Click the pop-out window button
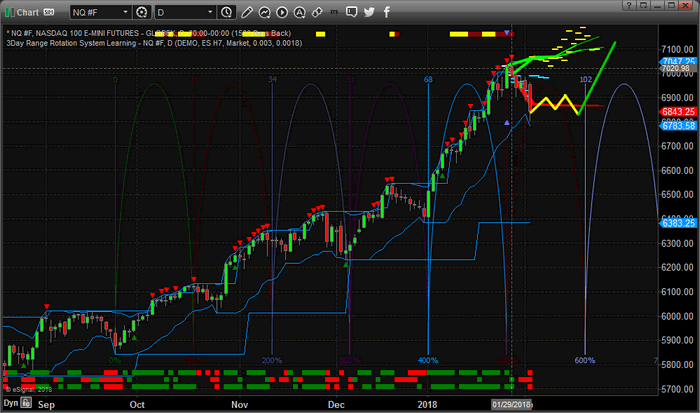 [x=643, y=5]
